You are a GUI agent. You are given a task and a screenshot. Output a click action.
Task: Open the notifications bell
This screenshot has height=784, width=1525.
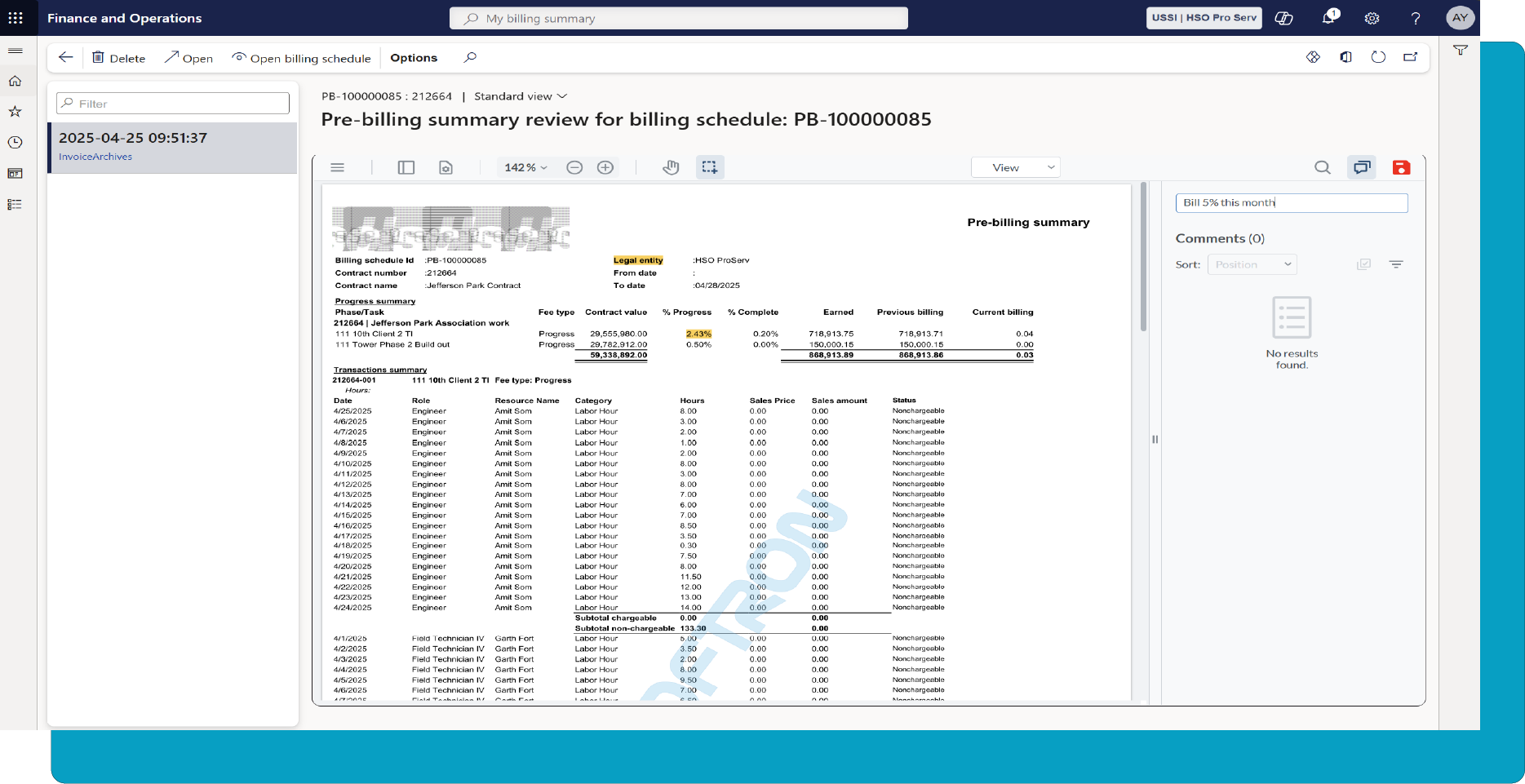pos(1329,18)
